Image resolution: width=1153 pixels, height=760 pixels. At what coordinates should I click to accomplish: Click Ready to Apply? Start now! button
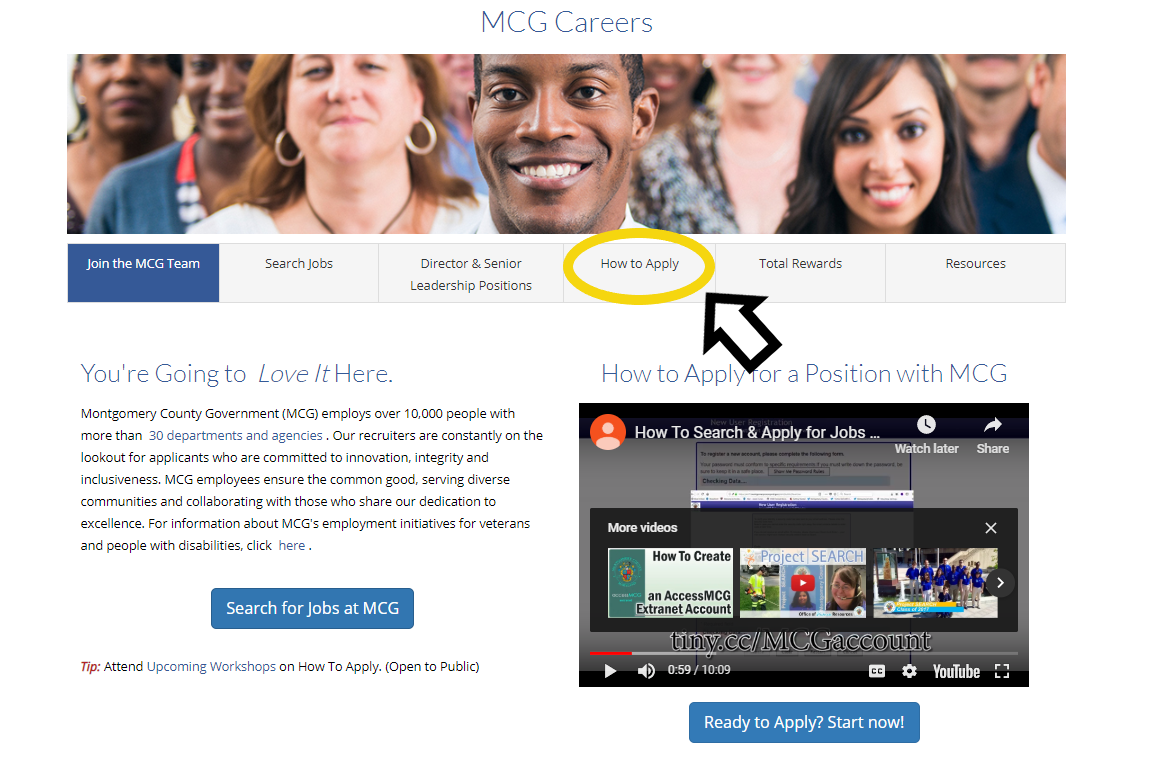(804, 722)
